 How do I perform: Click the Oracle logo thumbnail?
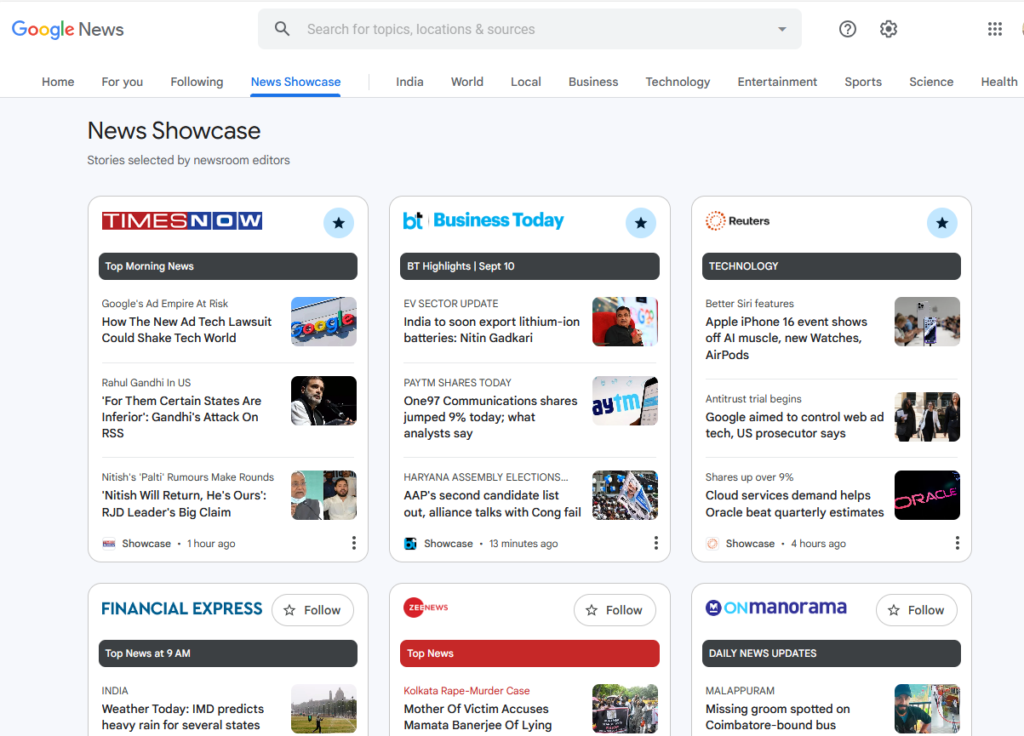927,495
